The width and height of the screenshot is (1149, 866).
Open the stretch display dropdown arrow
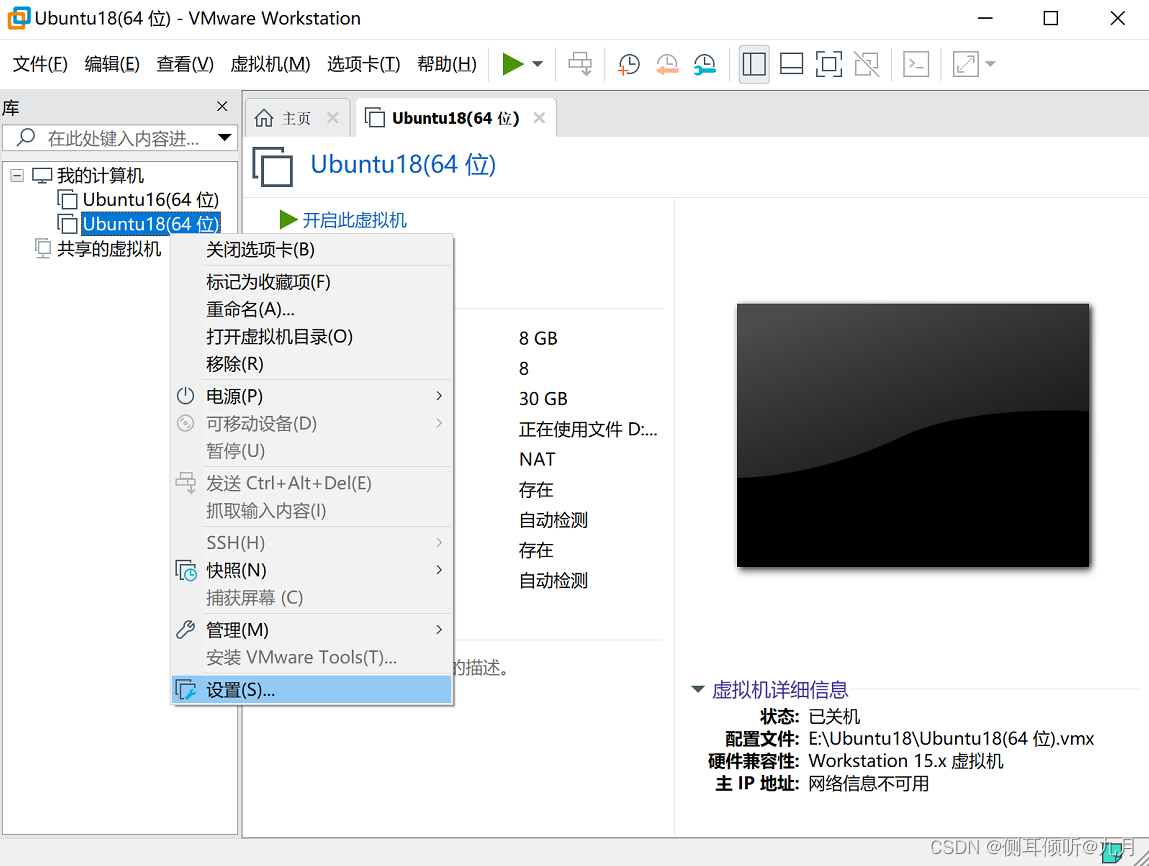(x=990, y=64)
